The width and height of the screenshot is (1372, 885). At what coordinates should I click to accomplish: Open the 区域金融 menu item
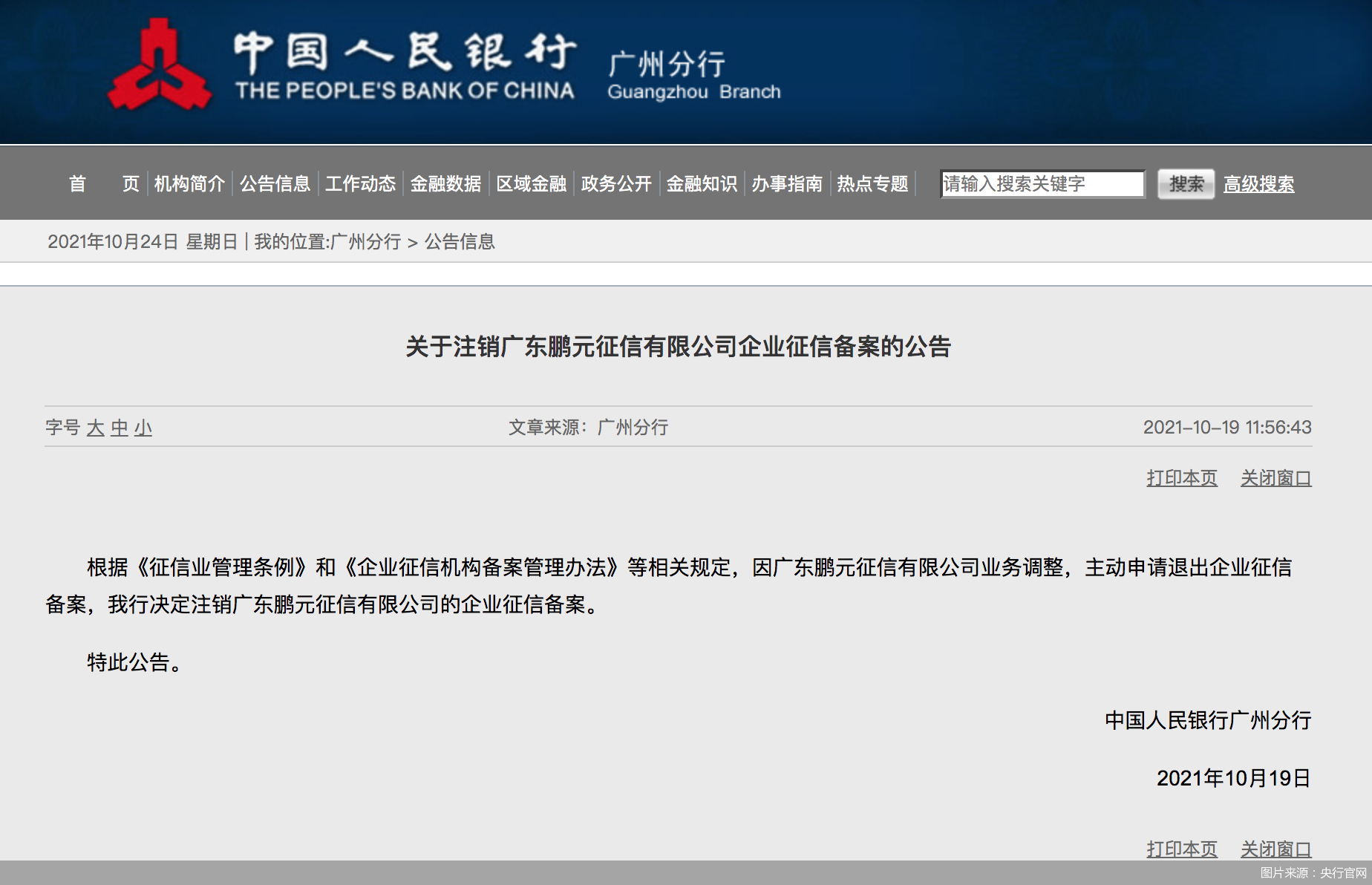click(x=530, y=185)
